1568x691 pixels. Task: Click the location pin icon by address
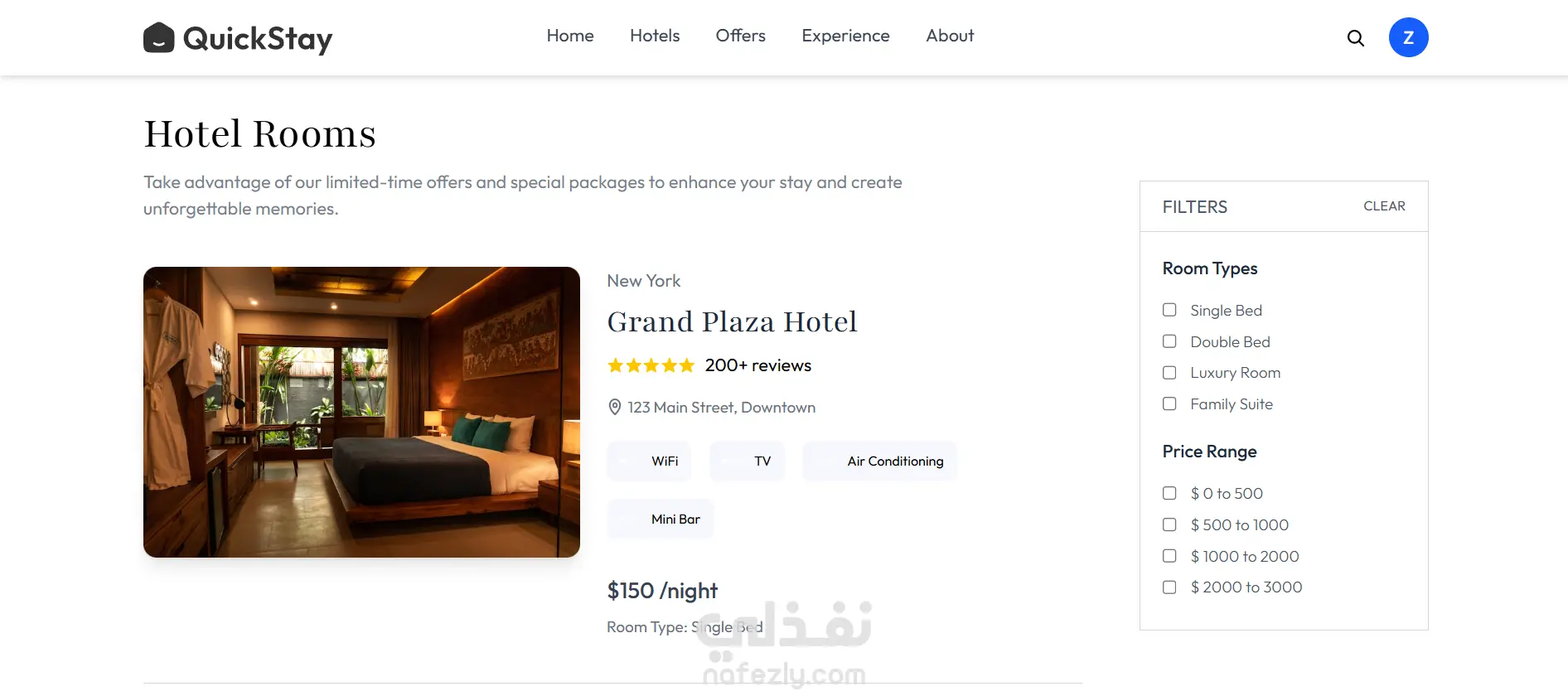tap(615, 407)
